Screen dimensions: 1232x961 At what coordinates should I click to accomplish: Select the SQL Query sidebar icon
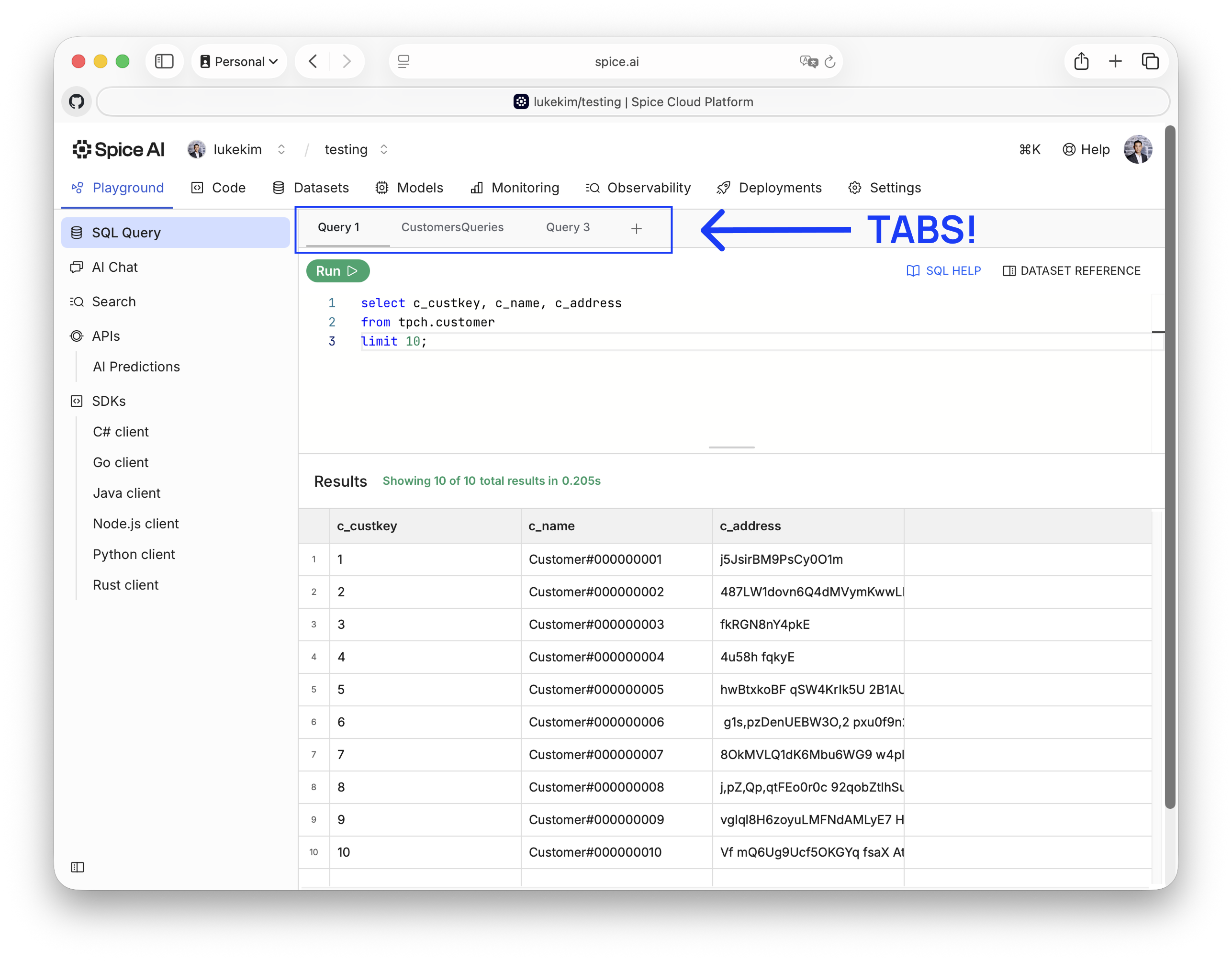tap(77, 233)
